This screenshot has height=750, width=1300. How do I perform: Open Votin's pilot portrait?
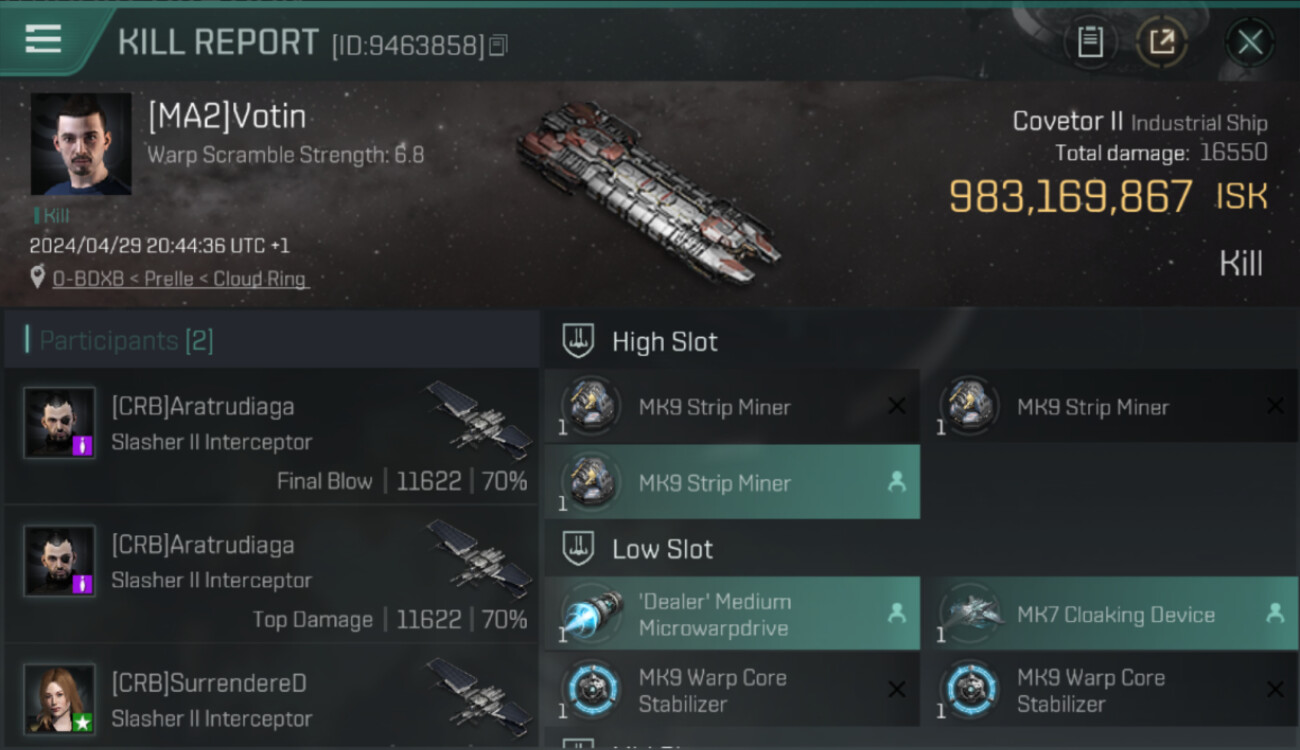pyautogui.click(x=81, y=144)
